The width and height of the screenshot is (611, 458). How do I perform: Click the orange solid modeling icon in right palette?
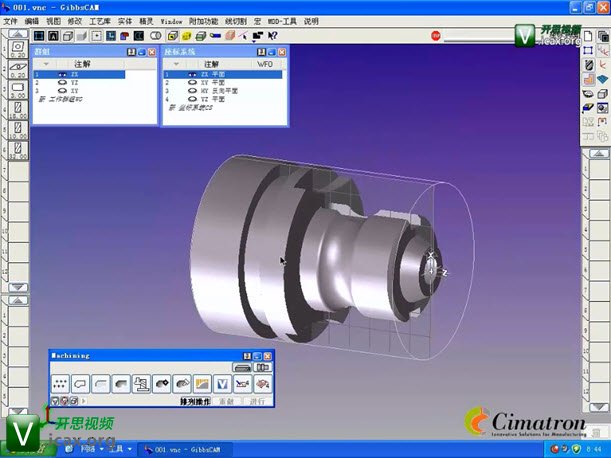pyautogui.click(x=588, y=80)
